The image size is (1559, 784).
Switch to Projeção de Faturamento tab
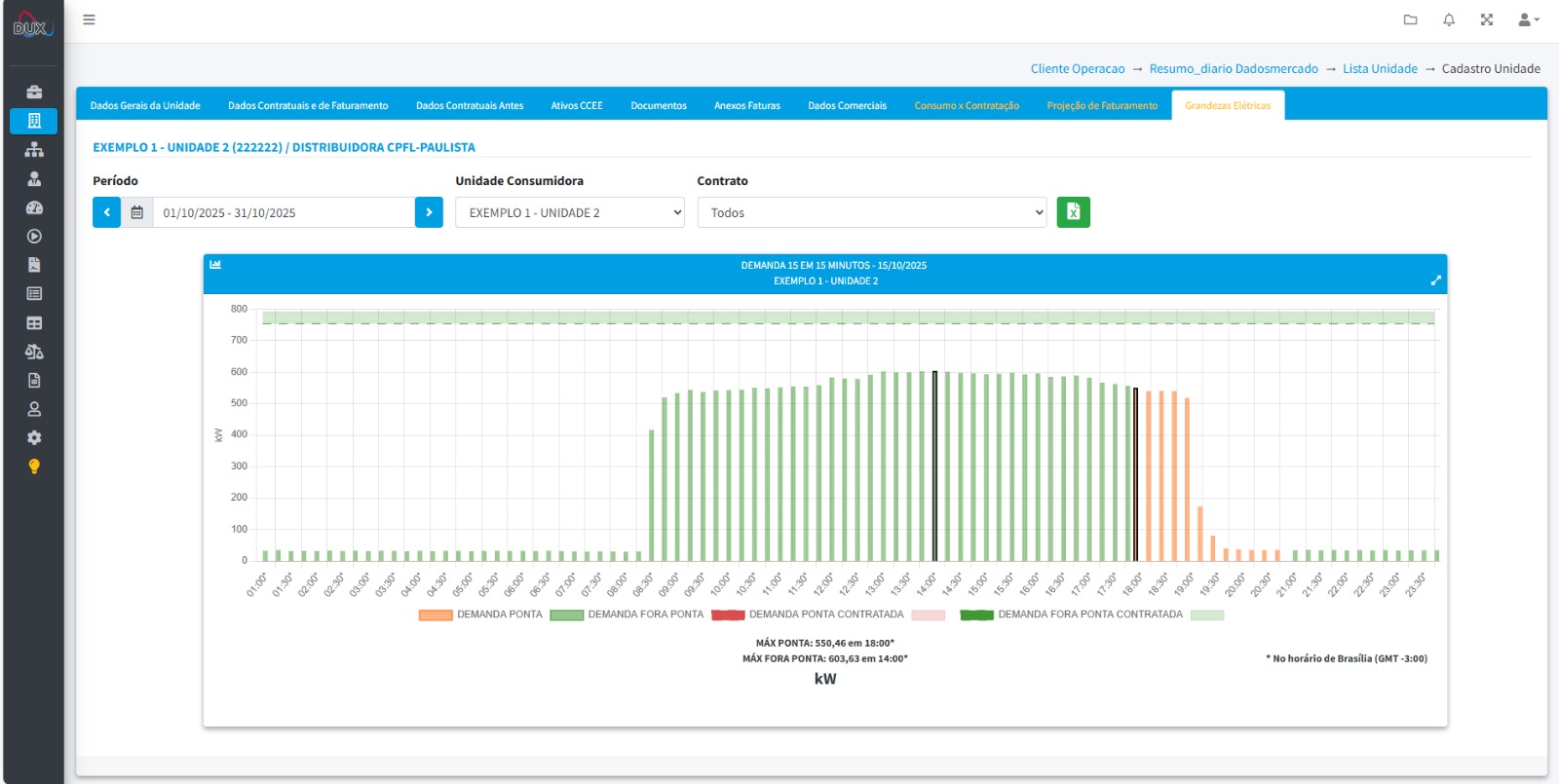tap(1102, 105)
